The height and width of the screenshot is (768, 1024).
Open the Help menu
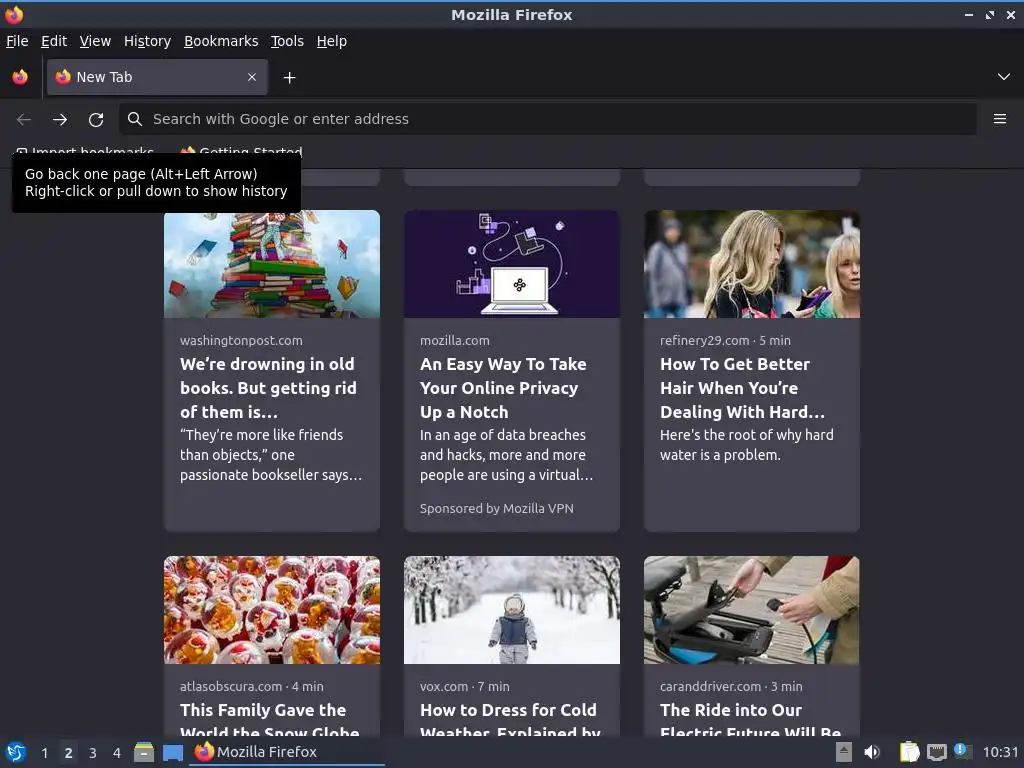pyautogui.click(x=332, y=41)
